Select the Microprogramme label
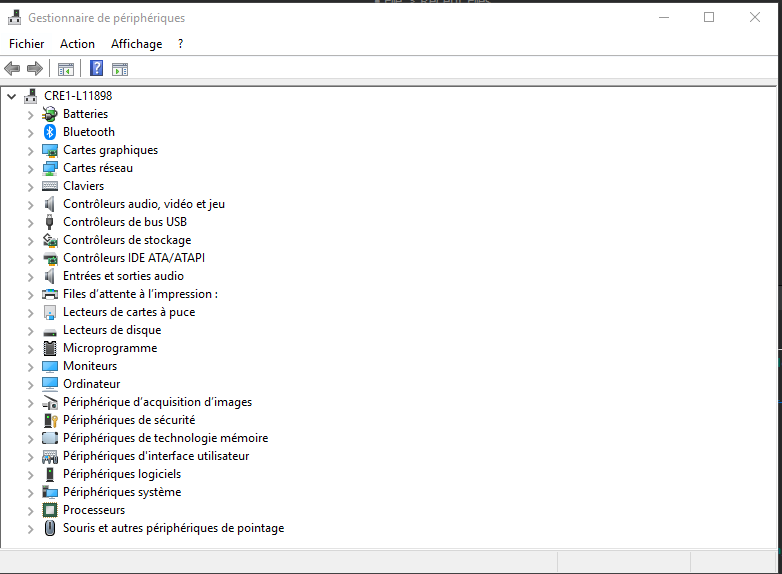 tap(110, 348)
